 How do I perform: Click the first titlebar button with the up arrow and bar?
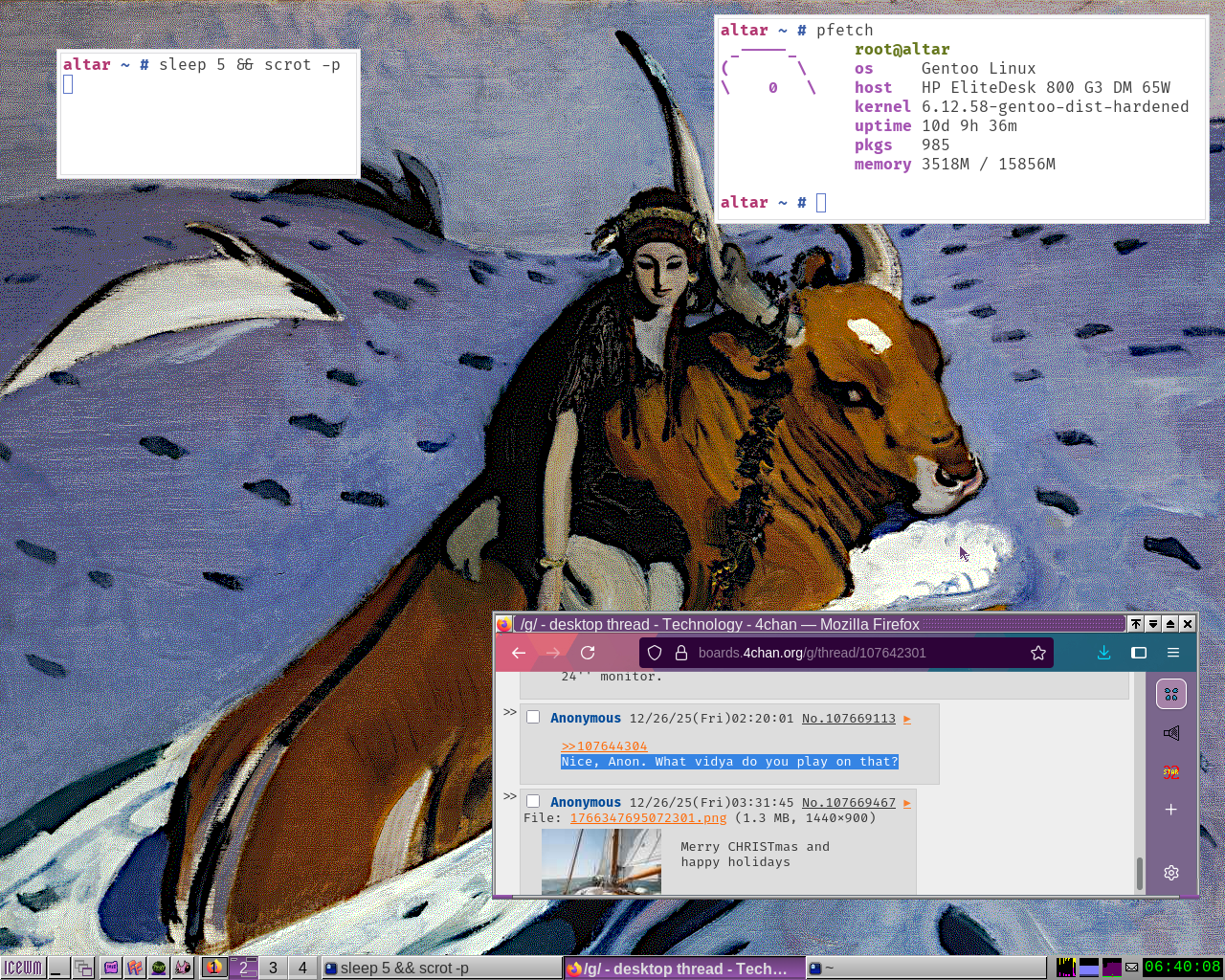pos(1136,624)
